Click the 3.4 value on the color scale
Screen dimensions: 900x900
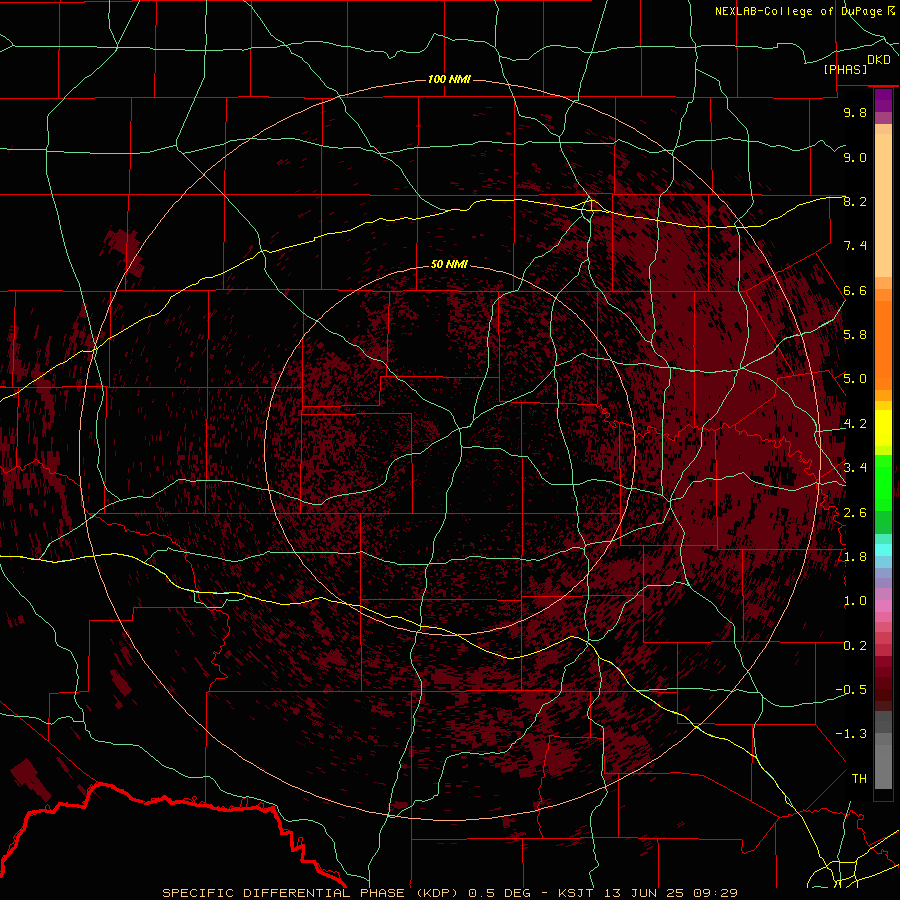pyautogui.click(x=855, y=468)
